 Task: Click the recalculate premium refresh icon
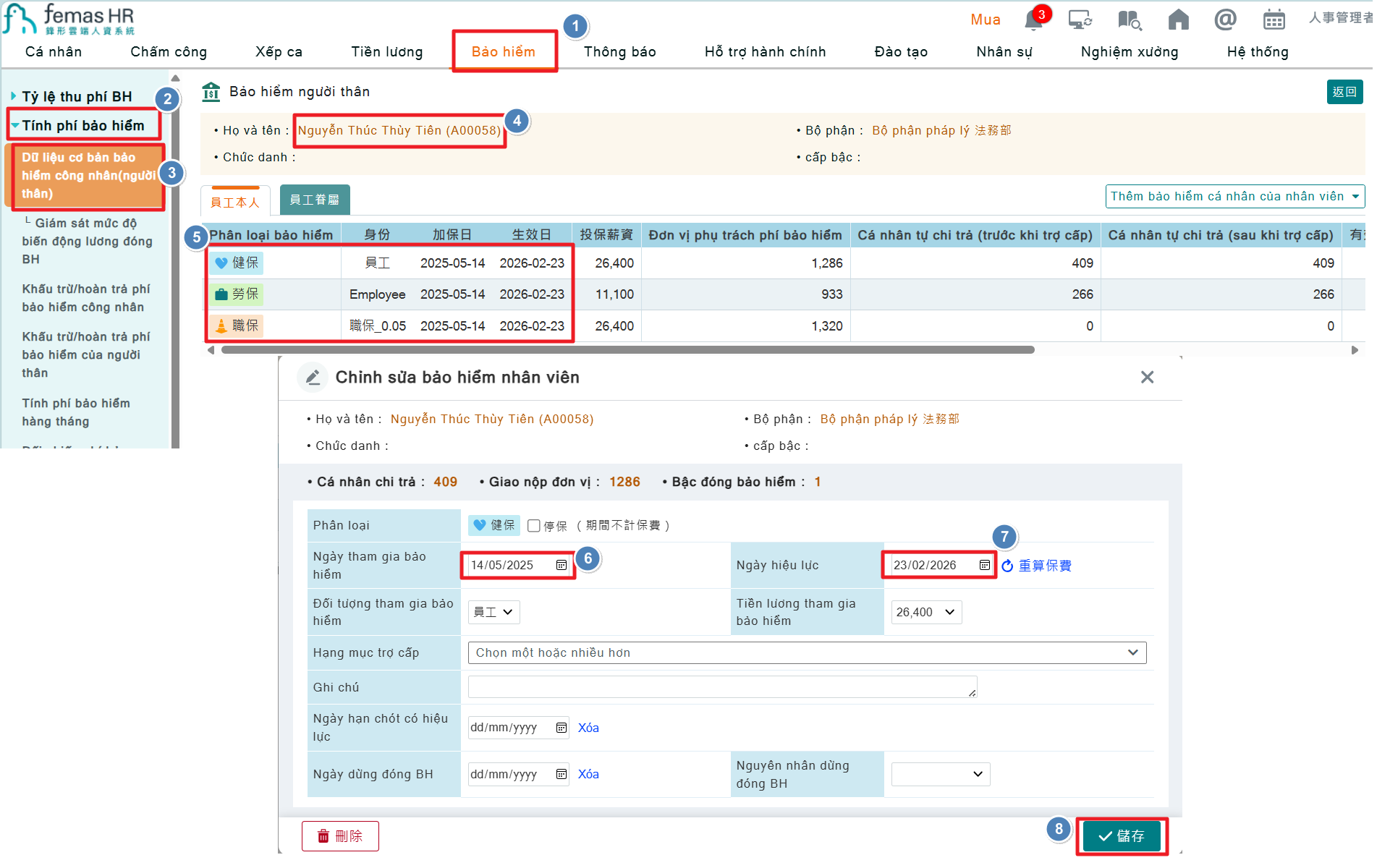click(1007, 566)
